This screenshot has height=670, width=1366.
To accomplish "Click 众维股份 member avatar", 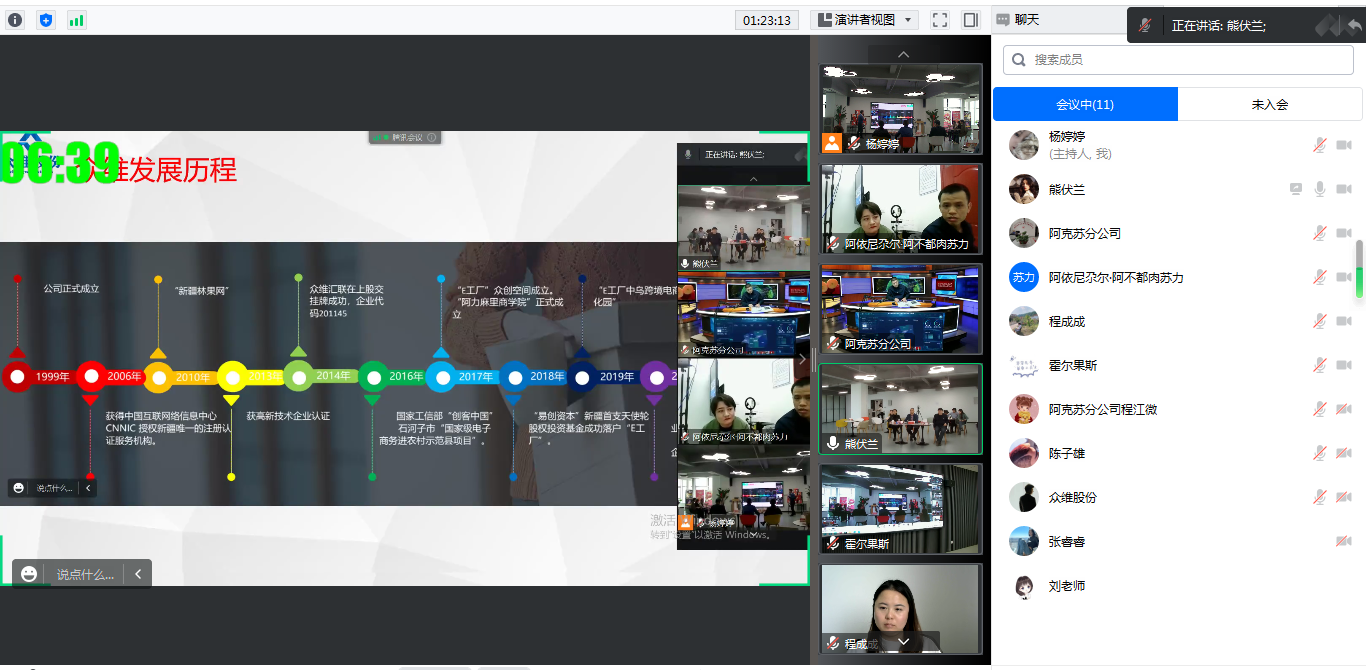I will (x=1023, y=497).
